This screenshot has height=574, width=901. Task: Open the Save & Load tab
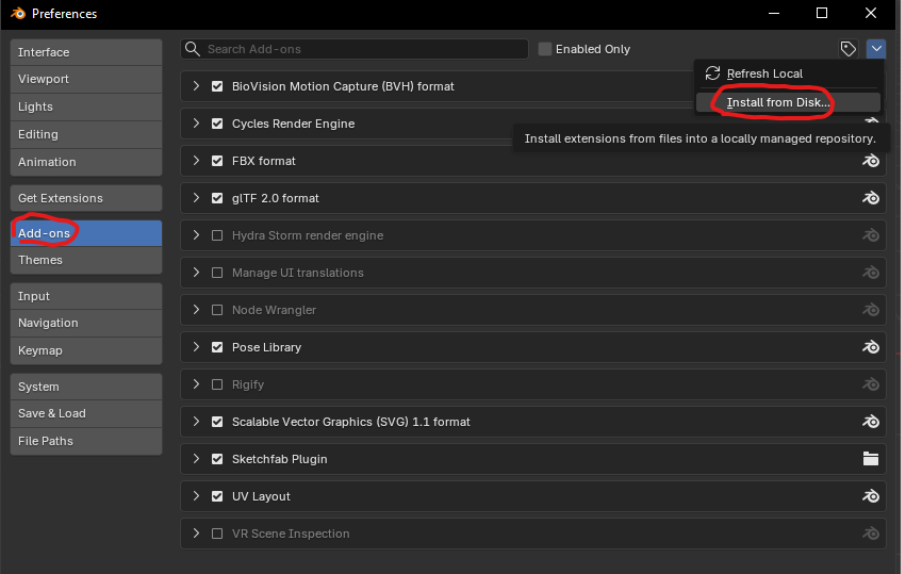click(x=86, y=414)
